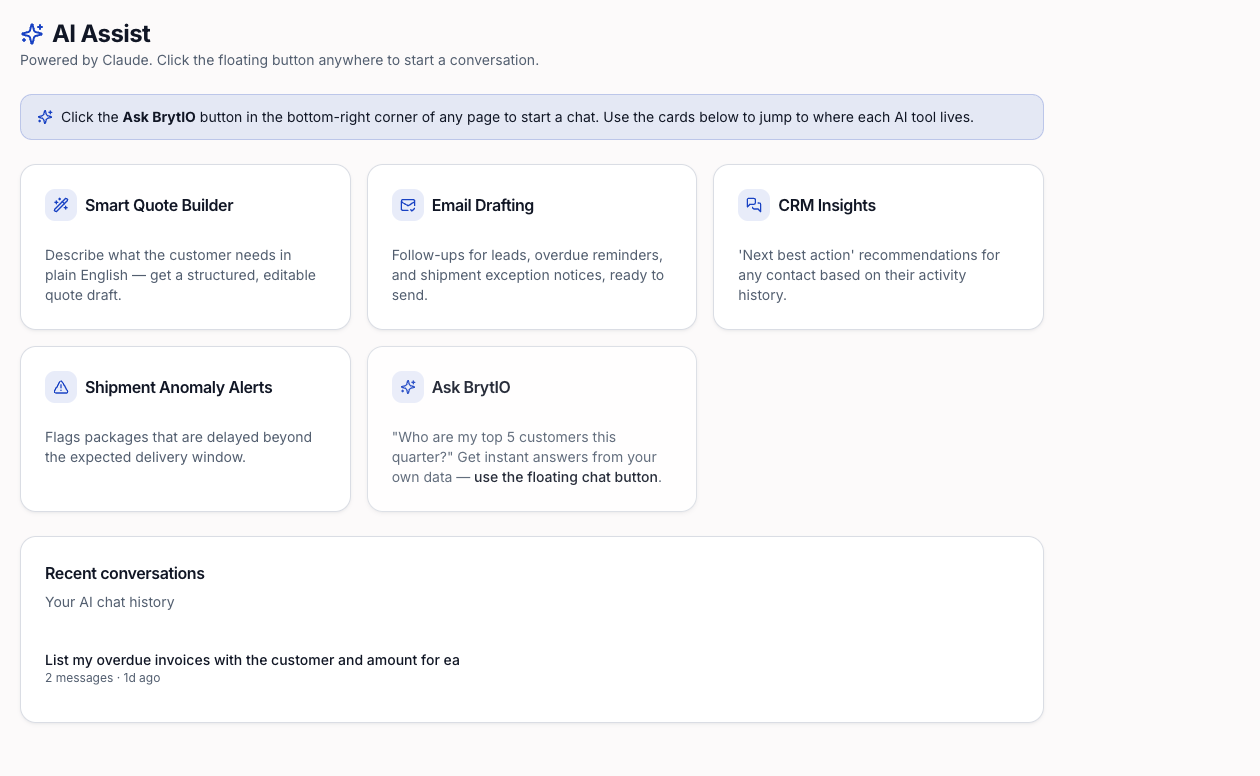Screen dimensions: 1260x776
Task: Click the 'Recent conversations' heading
Action: click(125, 573)
